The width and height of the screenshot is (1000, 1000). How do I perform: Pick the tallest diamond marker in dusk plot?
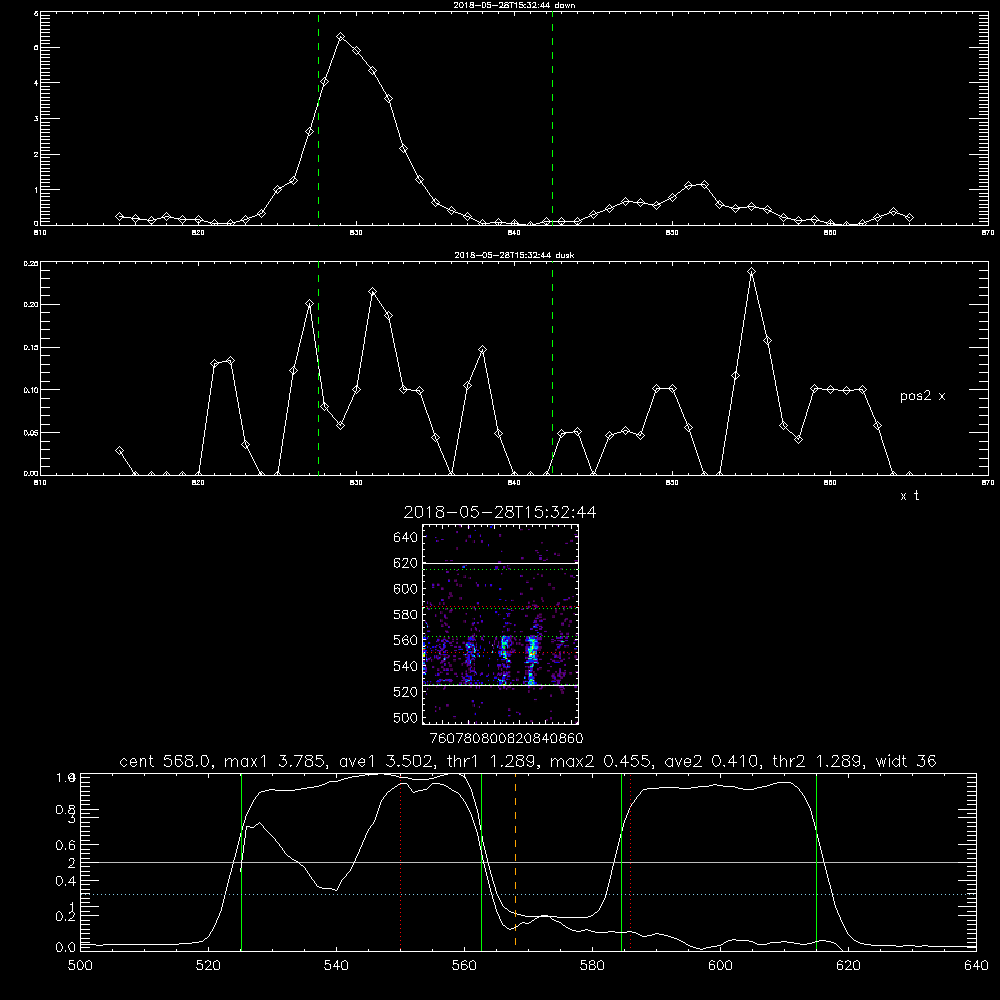[751, 272]
